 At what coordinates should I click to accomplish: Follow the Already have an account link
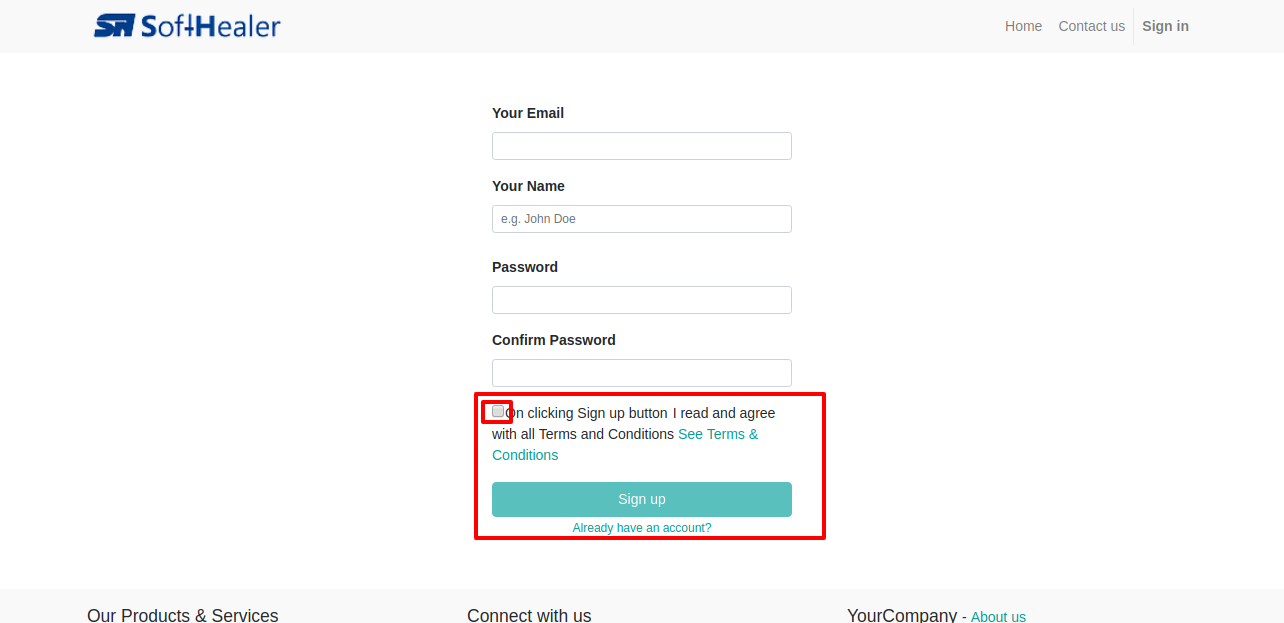[642, 528]
